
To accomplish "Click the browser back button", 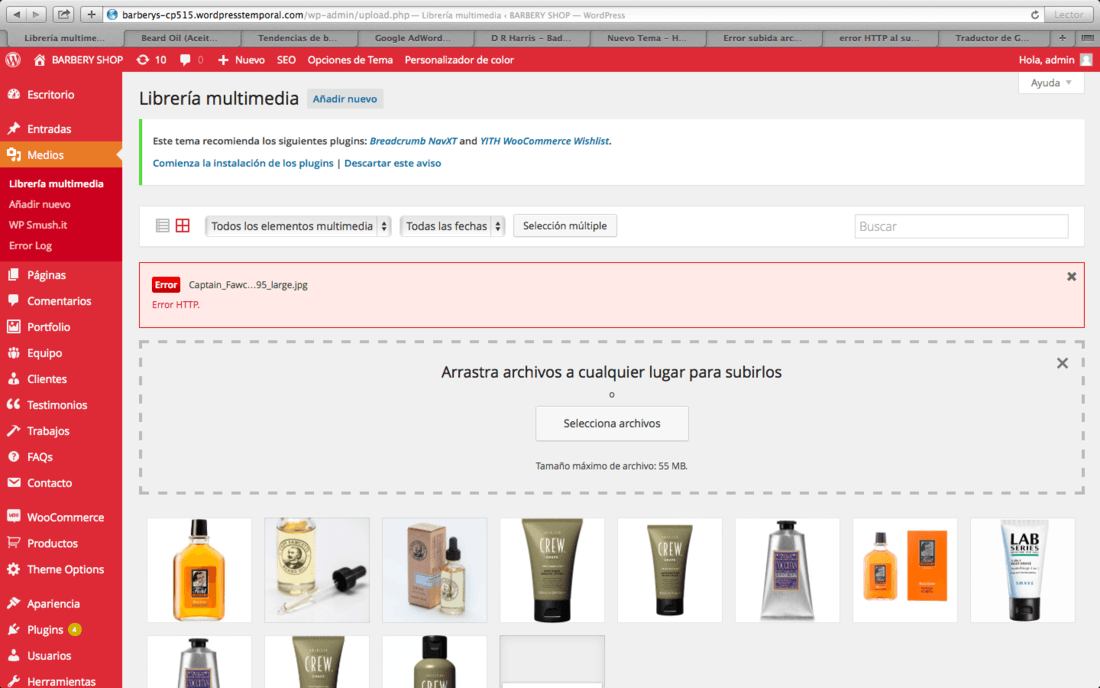I will coord(17,14).
